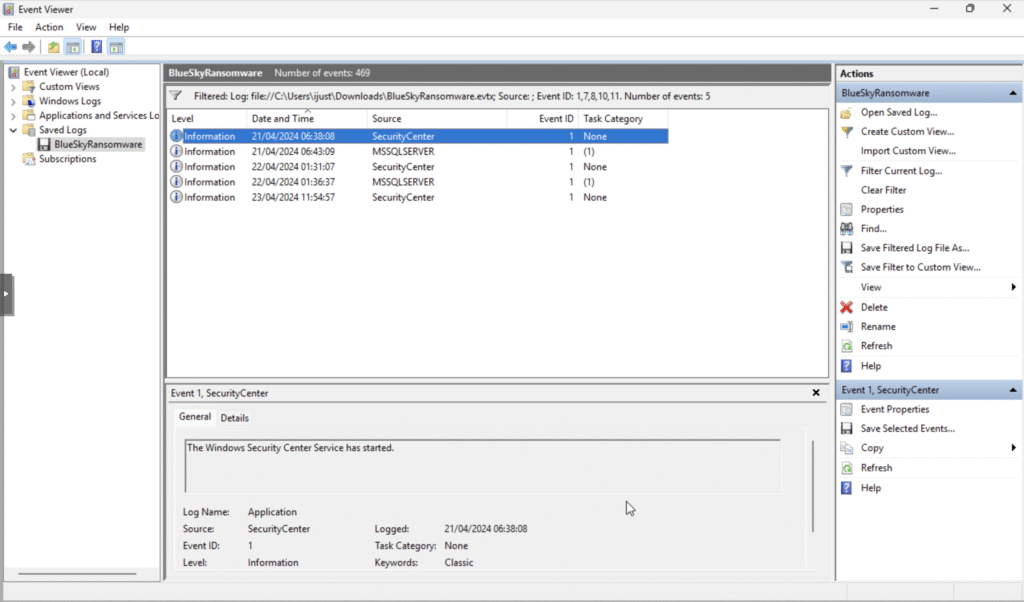Click Create Custom View action
This screenshot has height=602, width=1024.
906,132
